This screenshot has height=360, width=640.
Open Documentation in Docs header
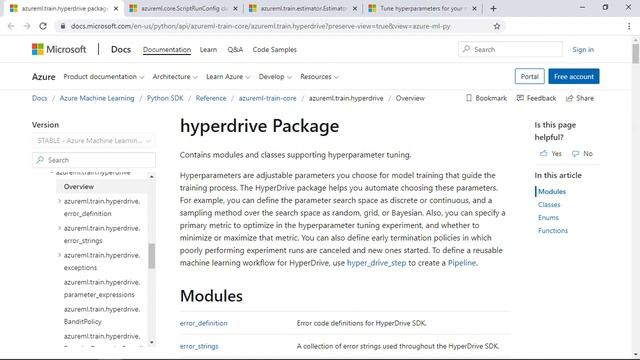tap(167, 49)
